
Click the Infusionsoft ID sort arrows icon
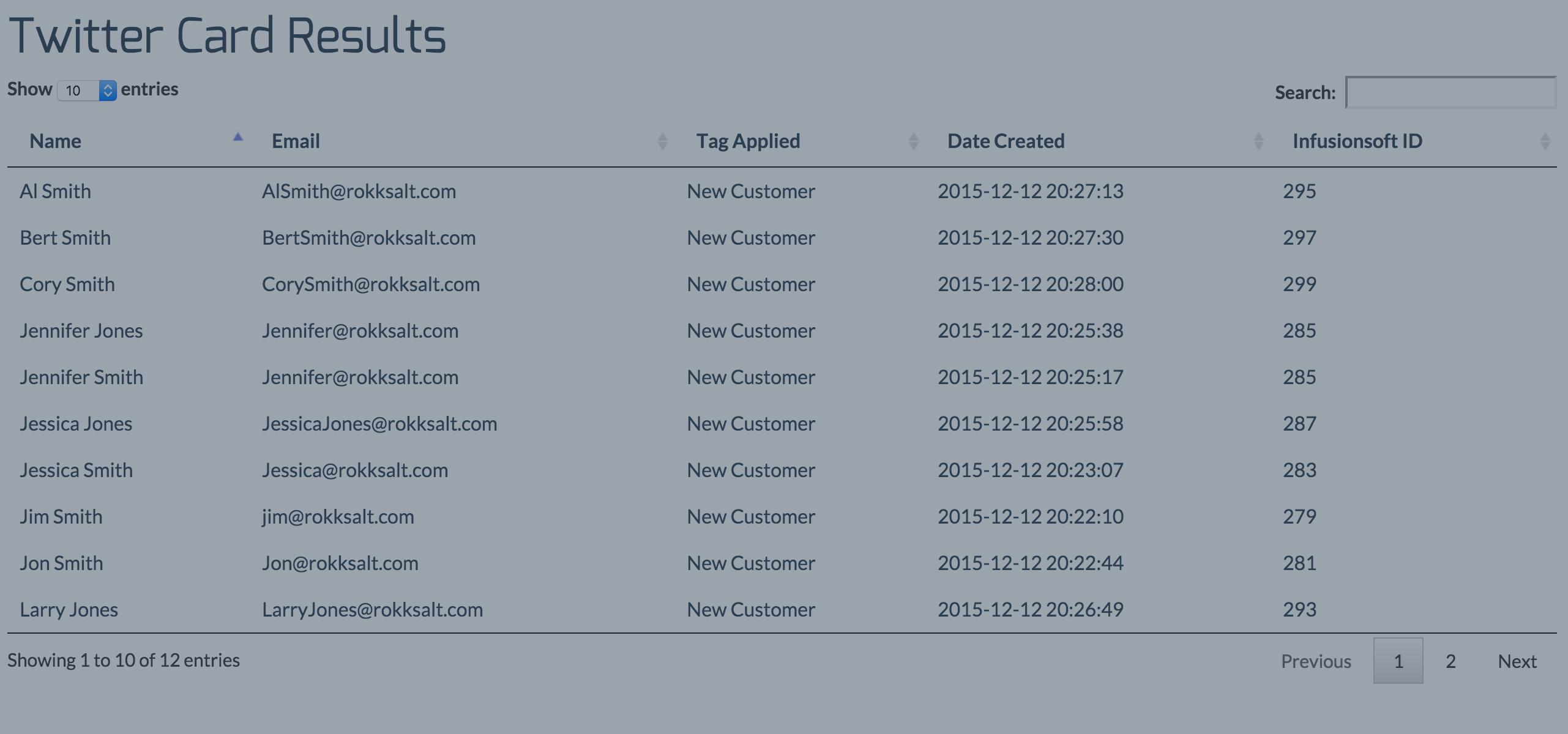pyautogui.click(x=1545, y=141)
